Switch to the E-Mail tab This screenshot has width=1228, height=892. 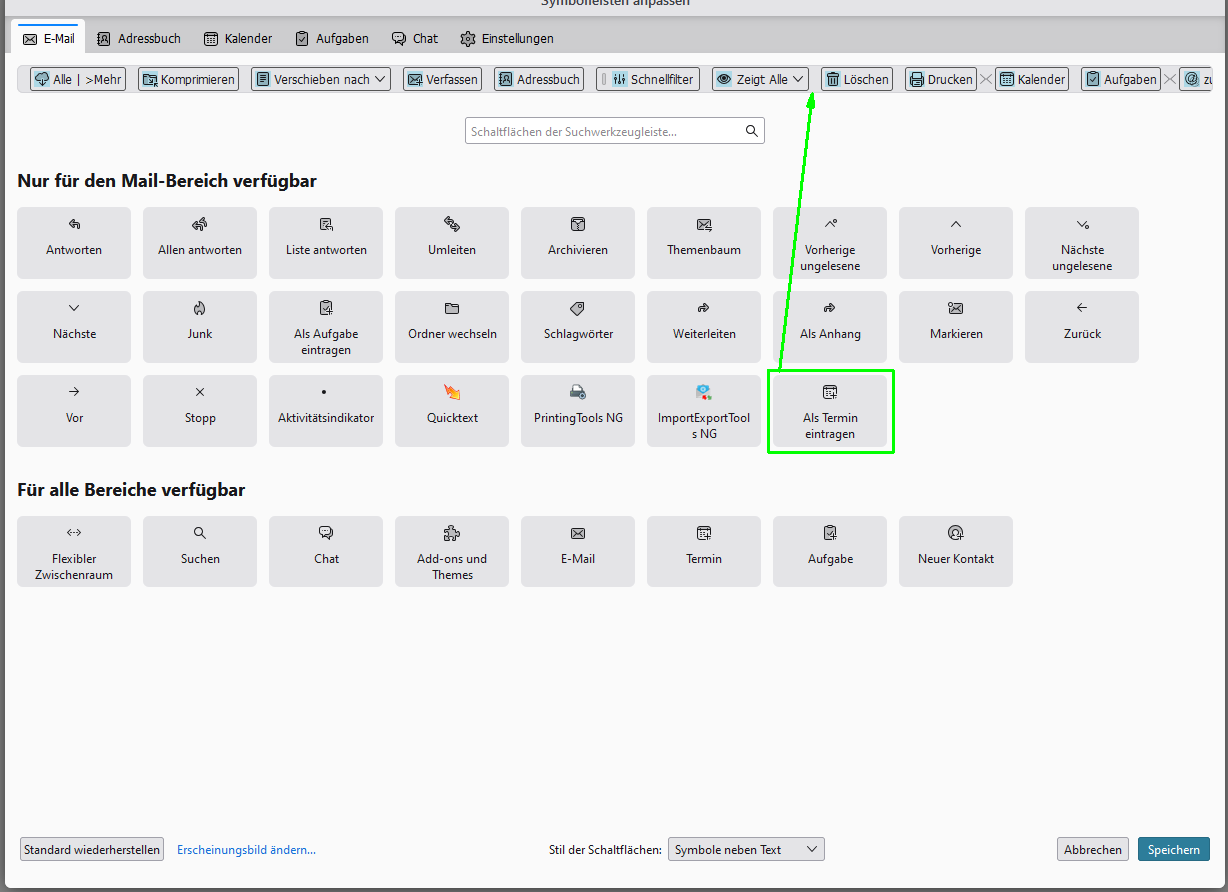click(49, 38)
